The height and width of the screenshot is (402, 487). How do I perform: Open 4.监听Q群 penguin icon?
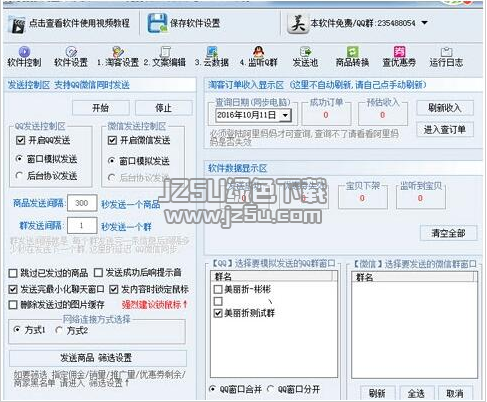coord(259,52)
